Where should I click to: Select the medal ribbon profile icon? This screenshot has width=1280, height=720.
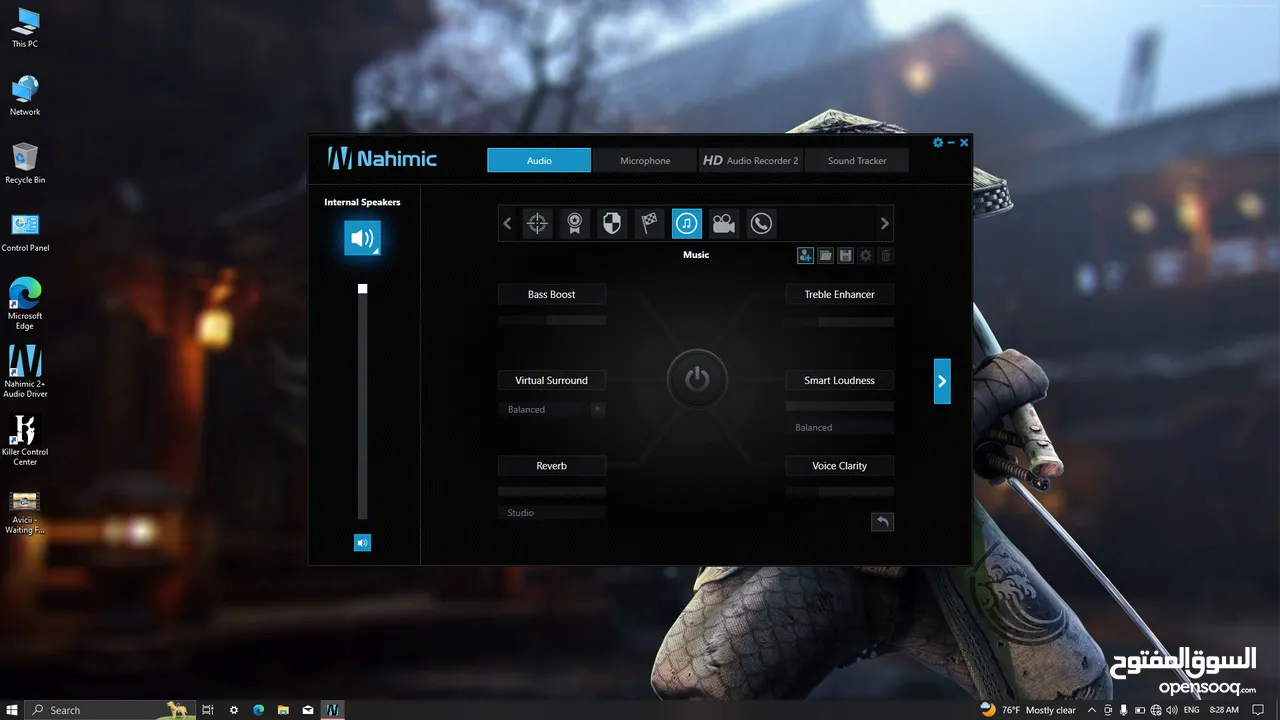pos(574,224)
